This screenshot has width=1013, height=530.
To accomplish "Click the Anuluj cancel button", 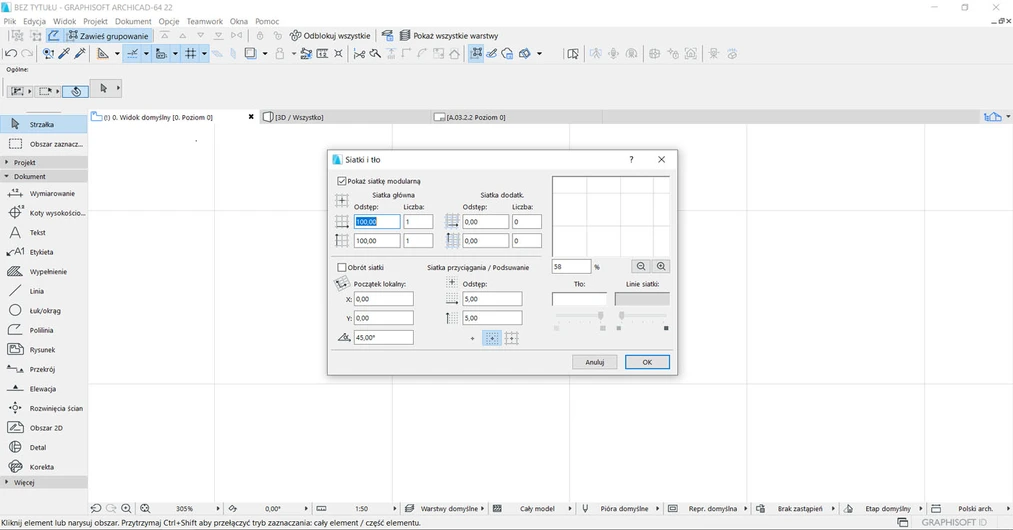I will [x=594, y=362].
